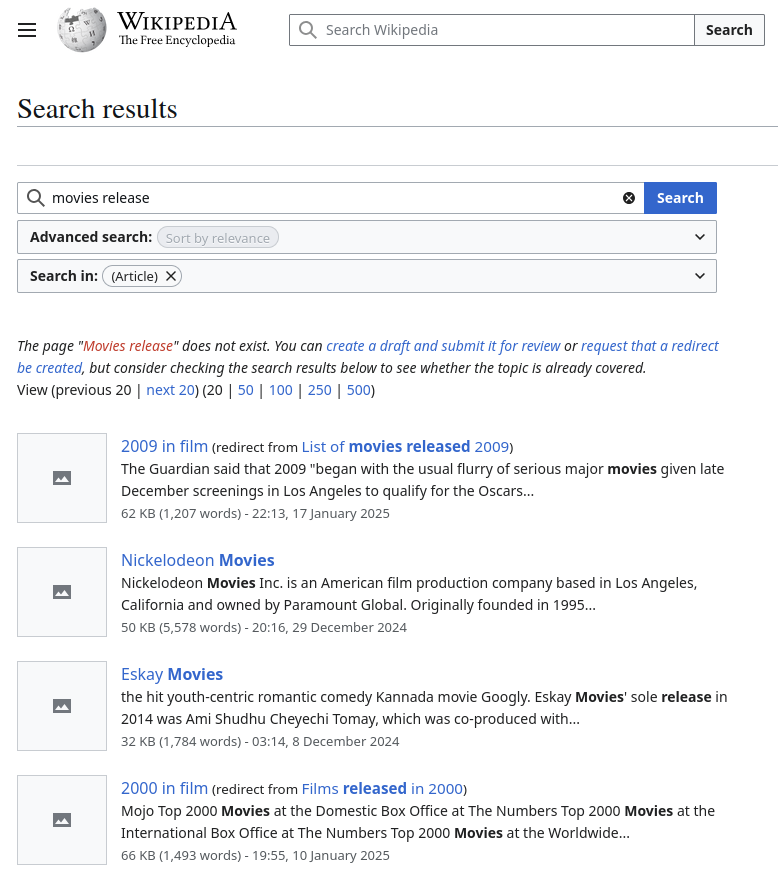Open thumbnail placeholder for Nickelodeon Movies
The height and width of the screenshot is (880, 778).
point(62,592)
